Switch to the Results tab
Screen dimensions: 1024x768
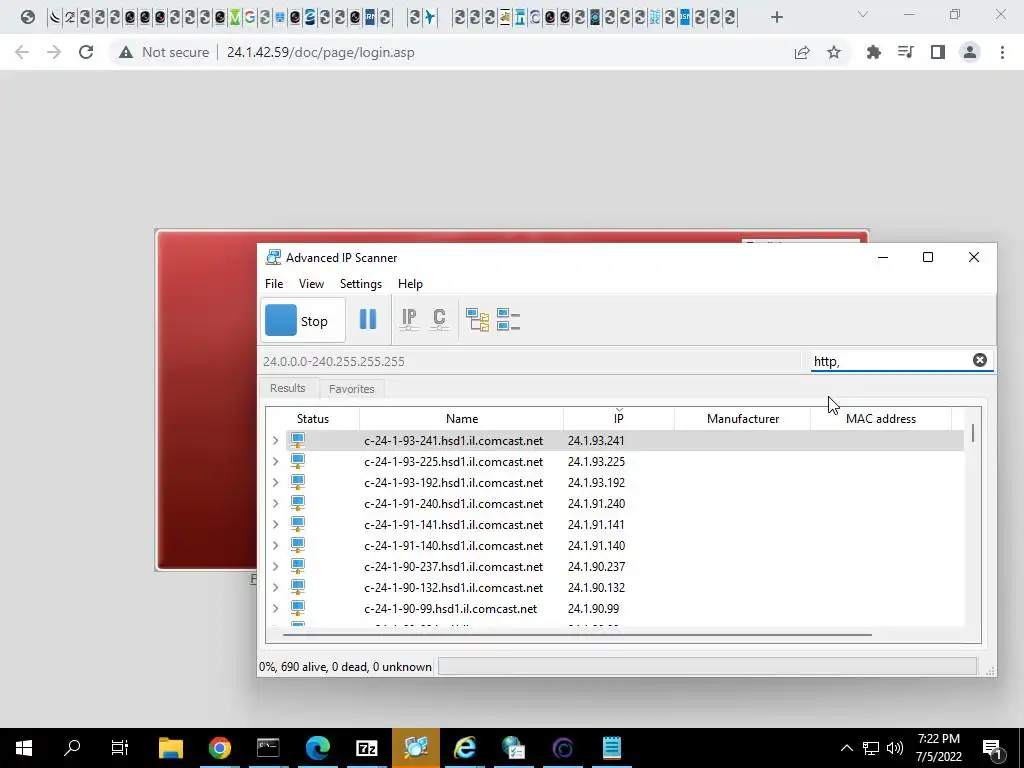[x=287, y=388]
